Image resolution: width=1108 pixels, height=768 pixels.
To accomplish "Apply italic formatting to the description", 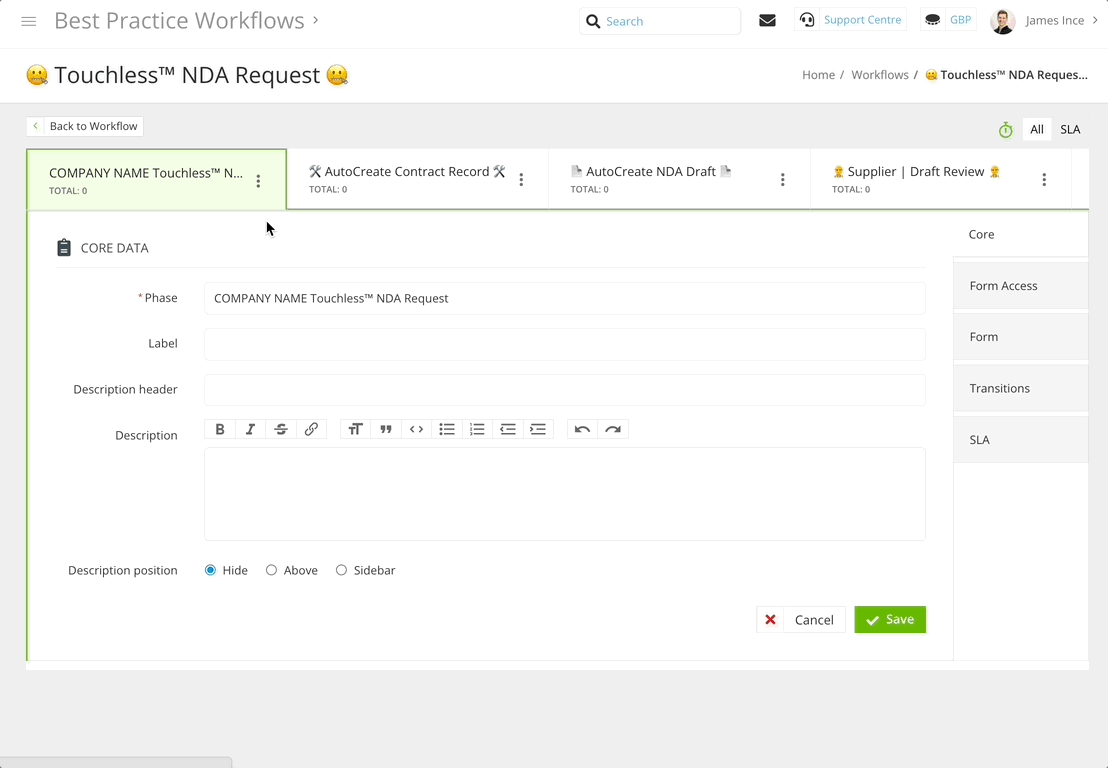I will 250,429.
